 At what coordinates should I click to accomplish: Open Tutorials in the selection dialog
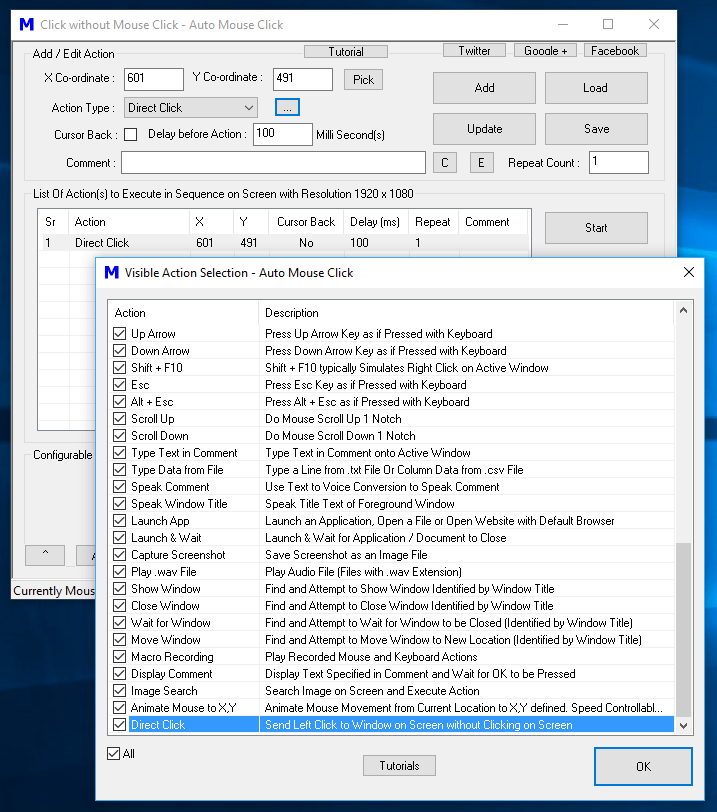399,765
